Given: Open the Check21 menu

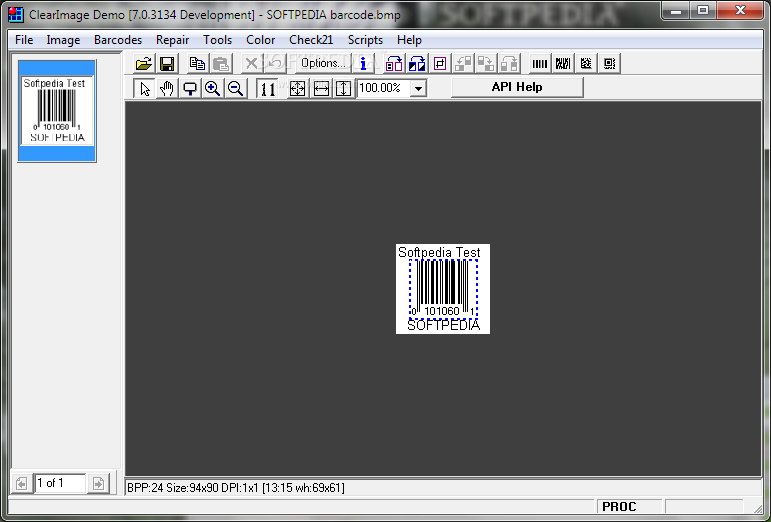Looking at the screenshot, I should coord(311,40).
